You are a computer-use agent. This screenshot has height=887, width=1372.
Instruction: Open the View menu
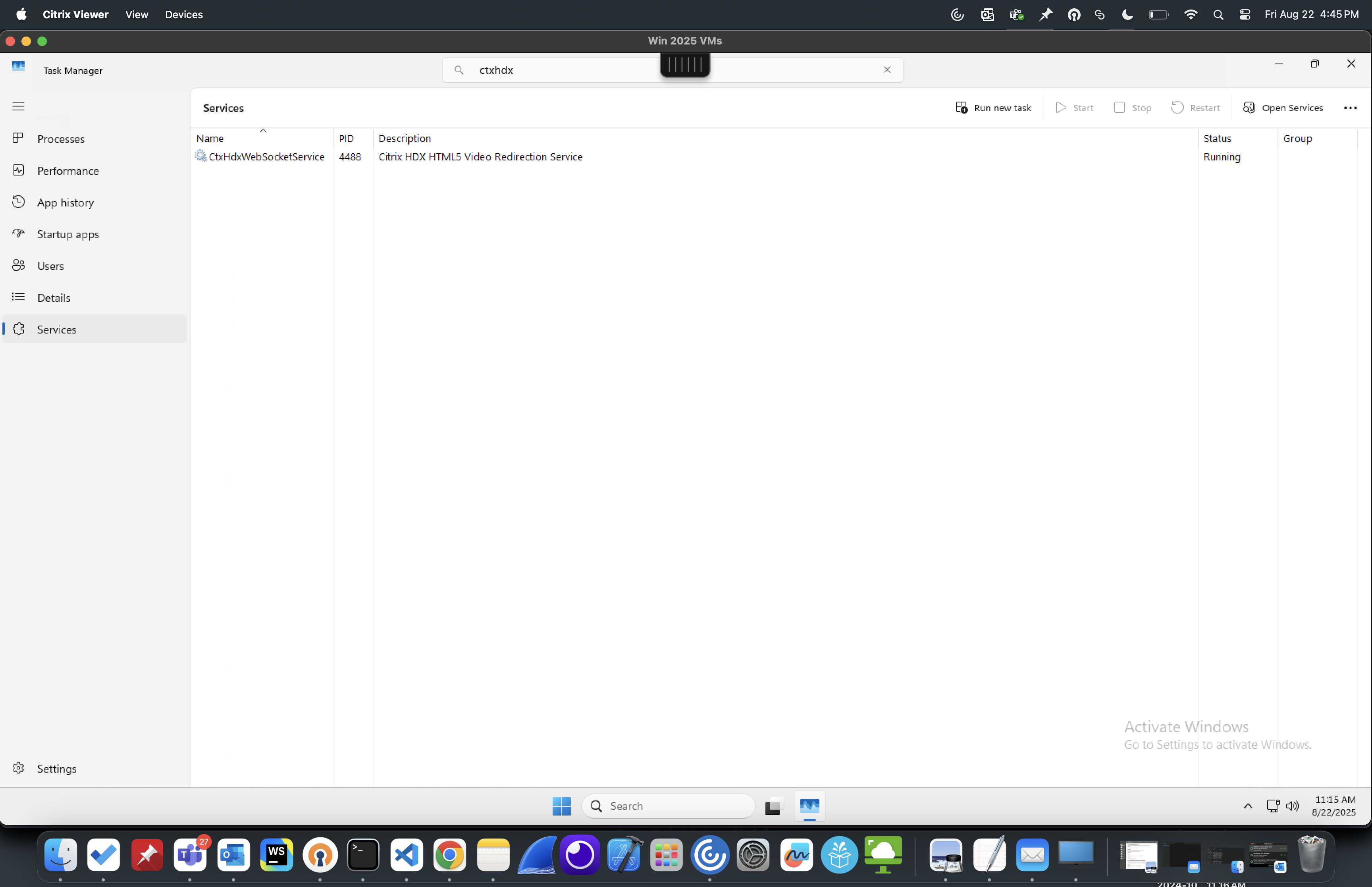[137, 14]
